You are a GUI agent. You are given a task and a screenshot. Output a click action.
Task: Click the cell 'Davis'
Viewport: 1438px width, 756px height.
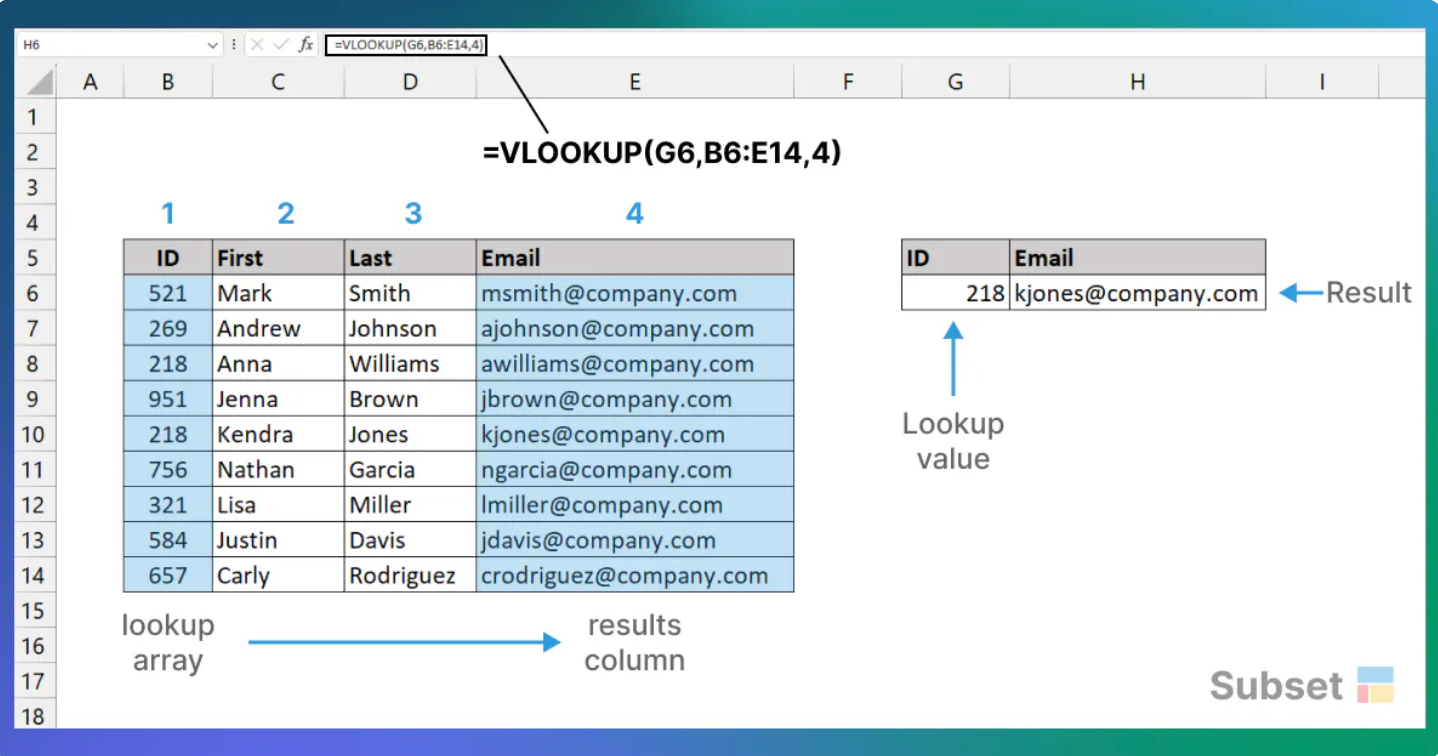tap(410, 540)
